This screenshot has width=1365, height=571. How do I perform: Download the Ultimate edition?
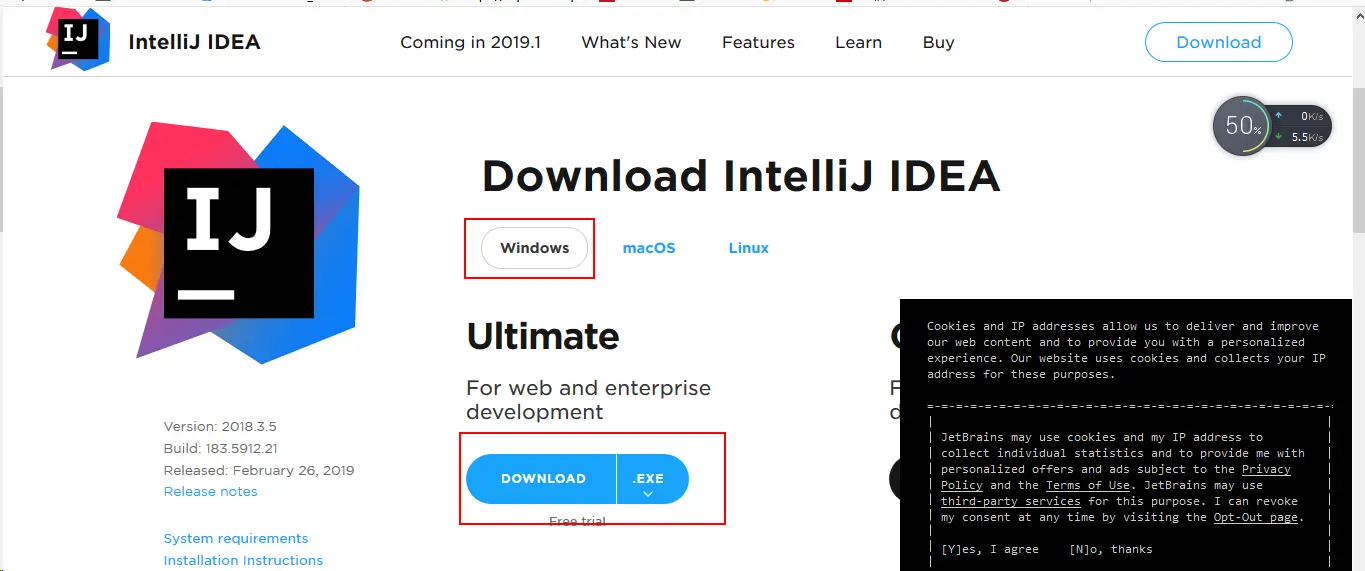point(542,479)
